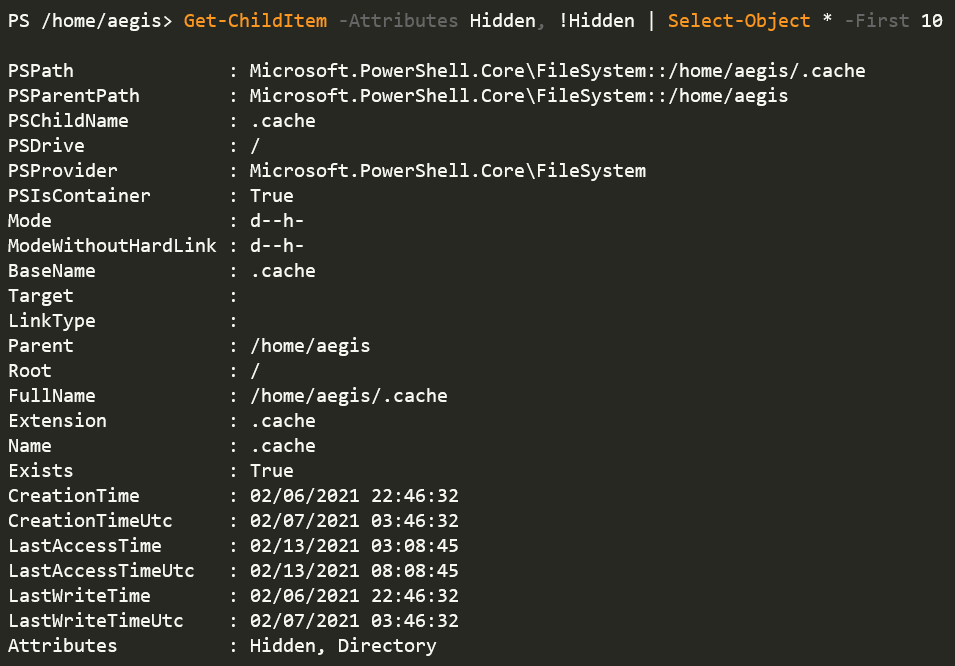Click the LastWriteTime property label
Viewport: 955px width, 666px height.
click(79, 595)
